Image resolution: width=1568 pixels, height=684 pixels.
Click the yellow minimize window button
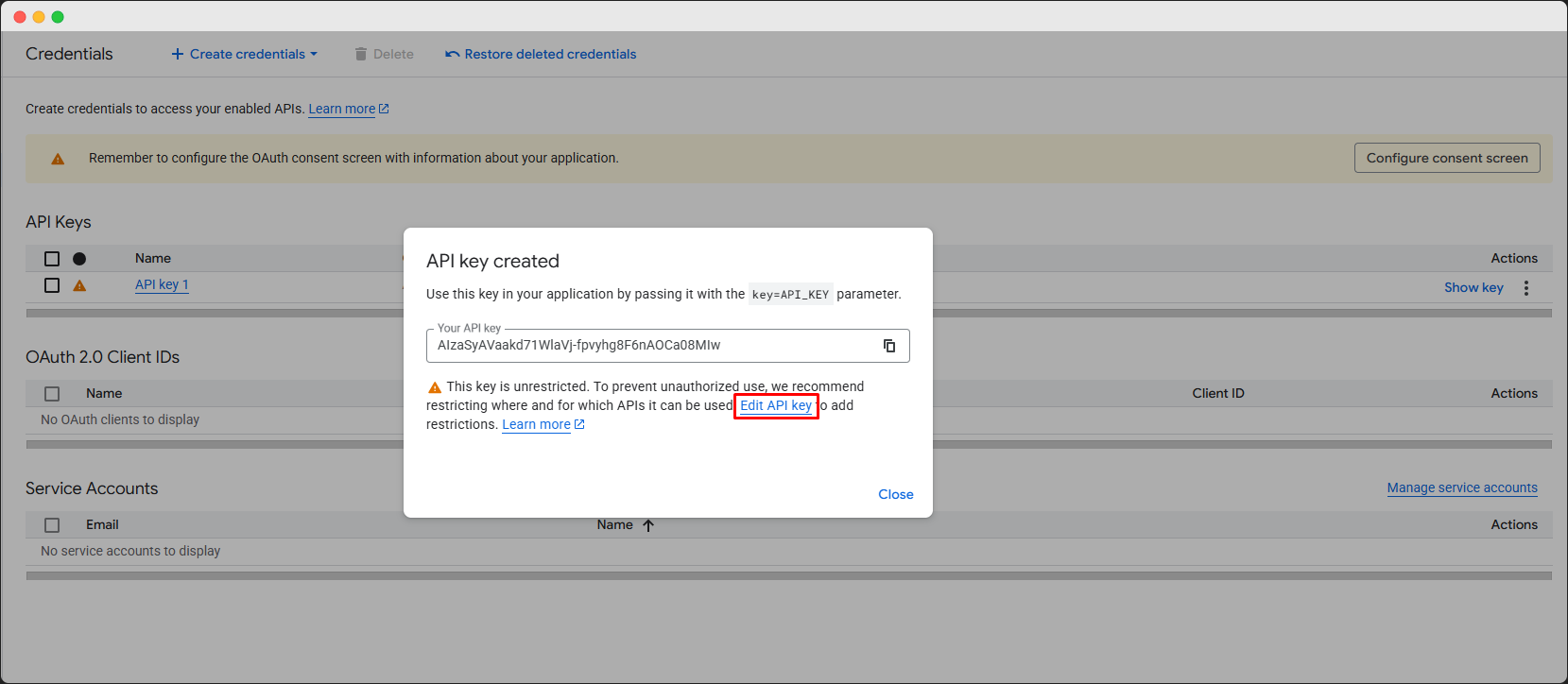pos(39,17)
